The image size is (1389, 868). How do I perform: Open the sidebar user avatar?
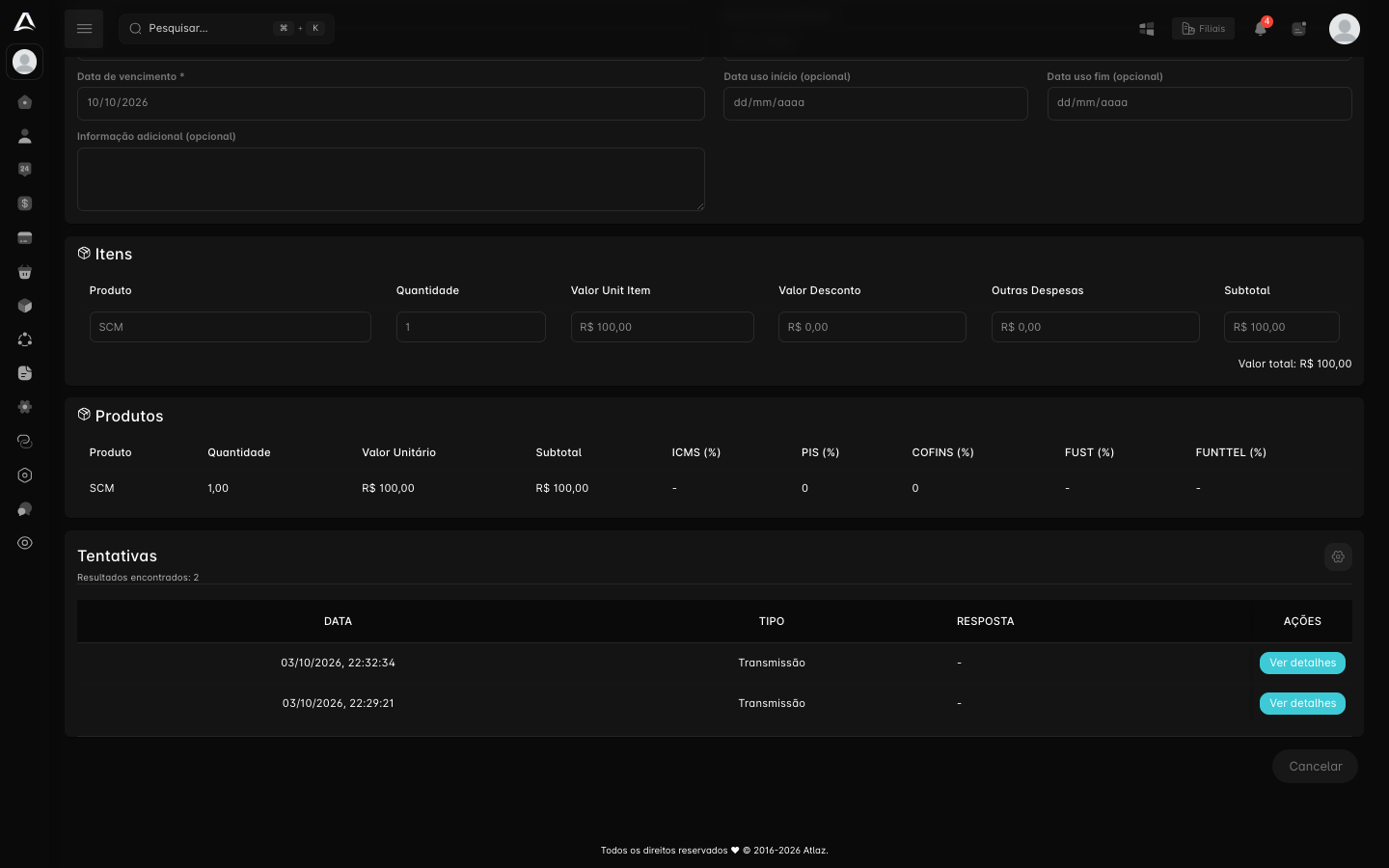coord(25,62)
